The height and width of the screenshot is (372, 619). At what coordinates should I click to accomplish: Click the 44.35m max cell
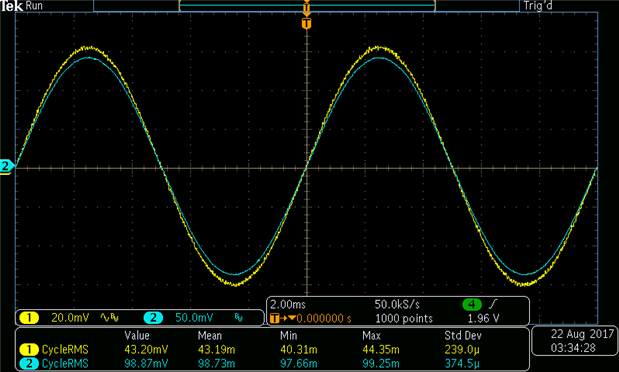click(x=381, y=350)
